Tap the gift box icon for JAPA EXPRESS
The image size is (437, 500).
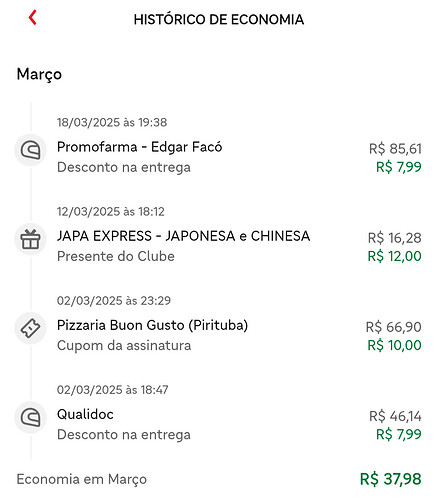click(x=31, y=240)
